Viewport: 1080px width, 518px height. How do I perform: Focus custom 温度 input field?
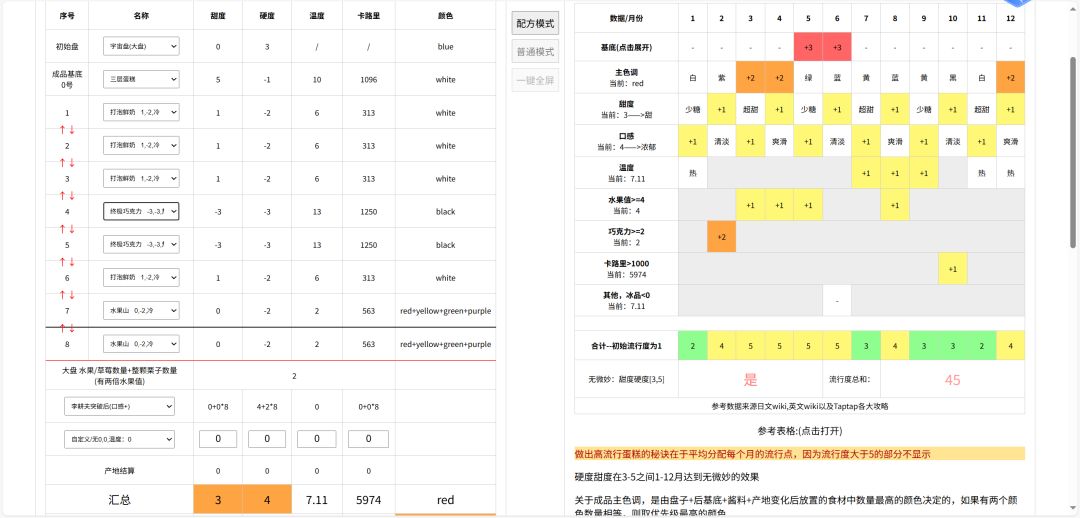317,439
